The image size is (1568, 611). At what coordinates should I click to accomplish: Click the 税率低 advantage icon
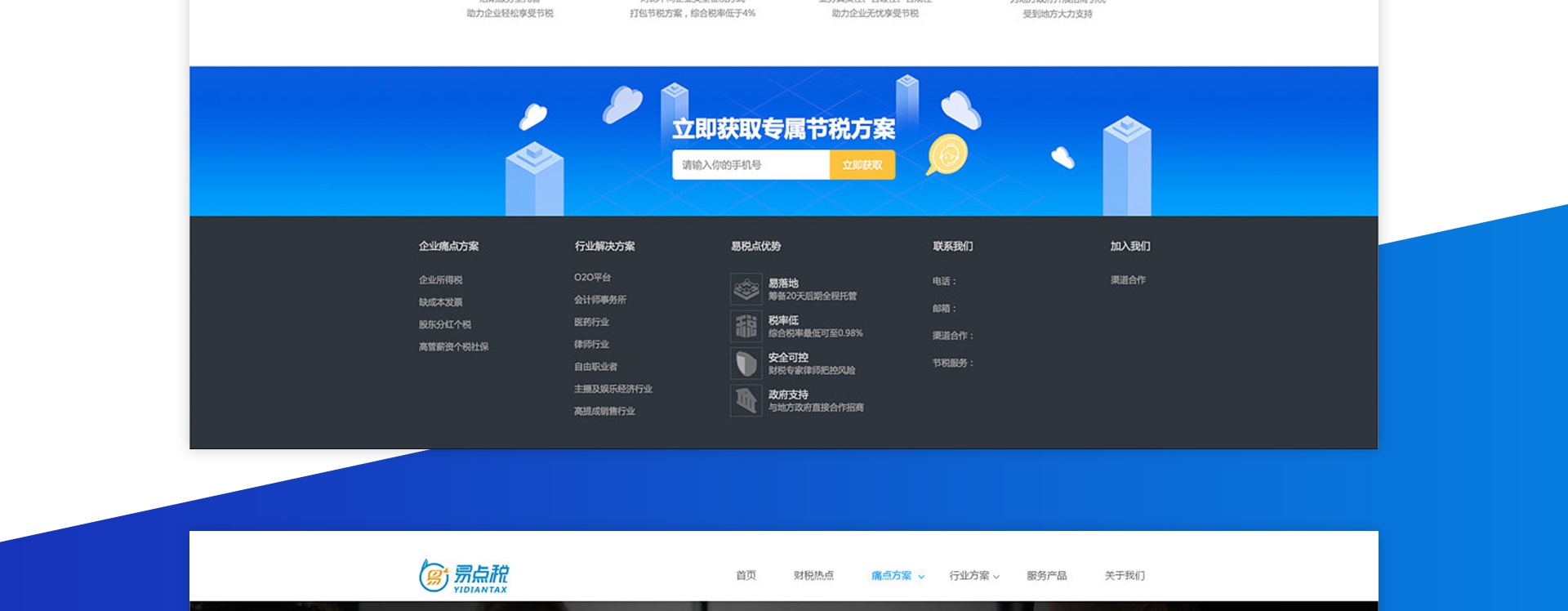pyautogui.click(x=746, y=326)
